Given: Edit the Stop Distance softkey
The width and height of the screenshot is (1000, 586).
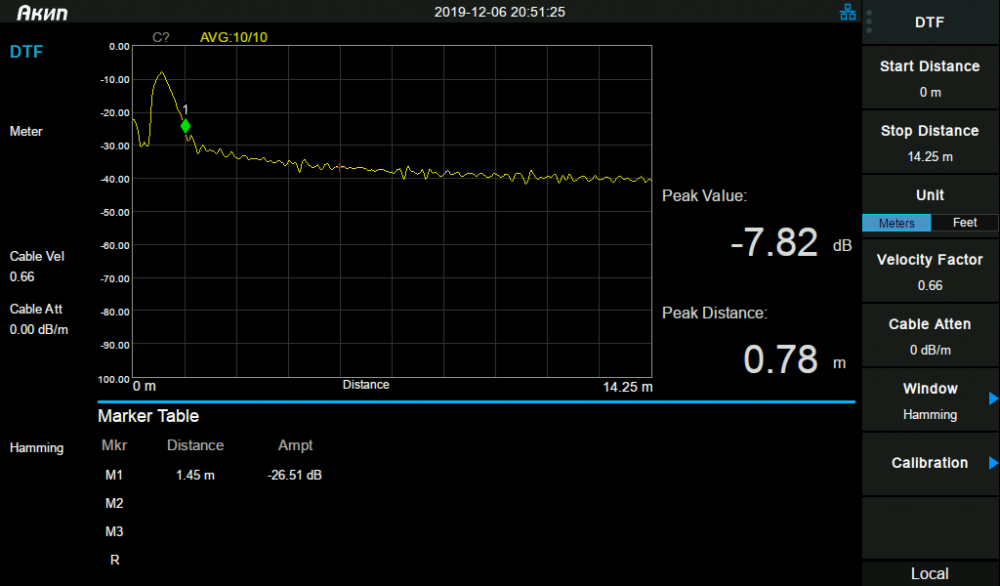Looking at the screenshot, I should click(x=930, y=142).
